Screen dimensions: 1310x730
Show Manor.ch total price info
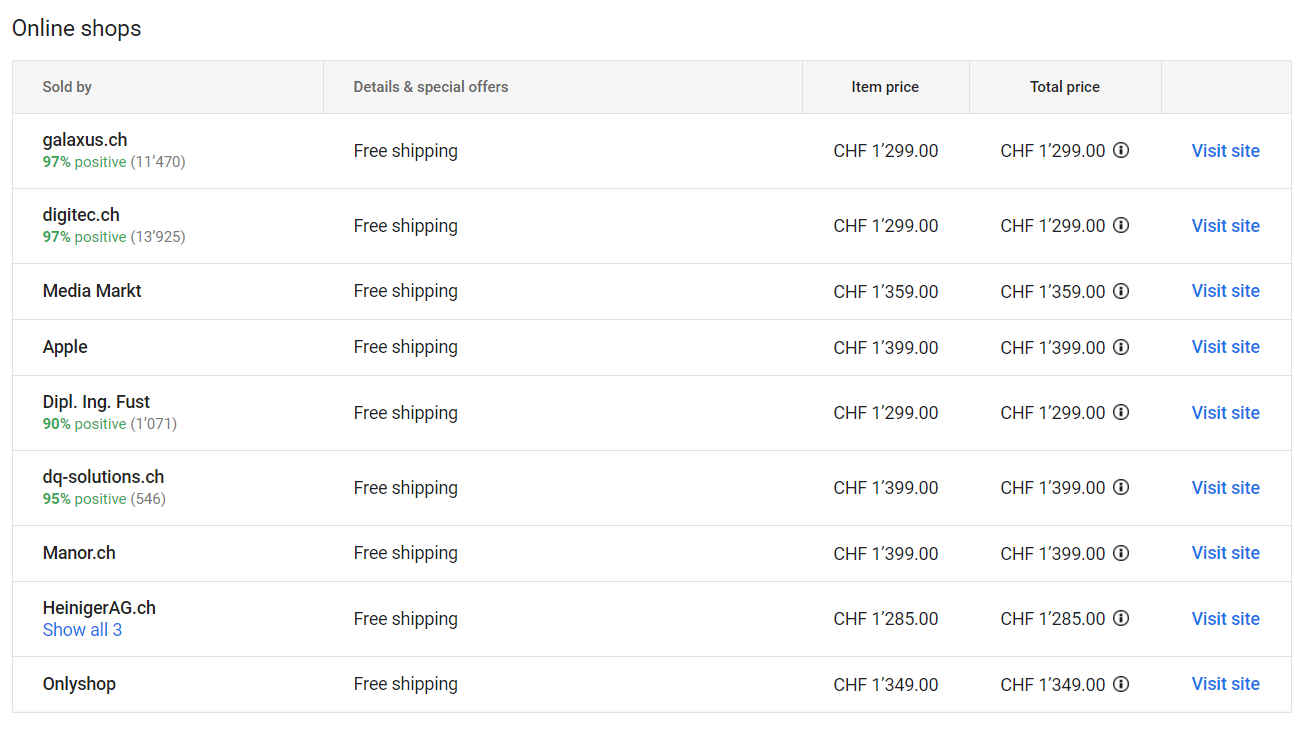(x=1121, y=553)
